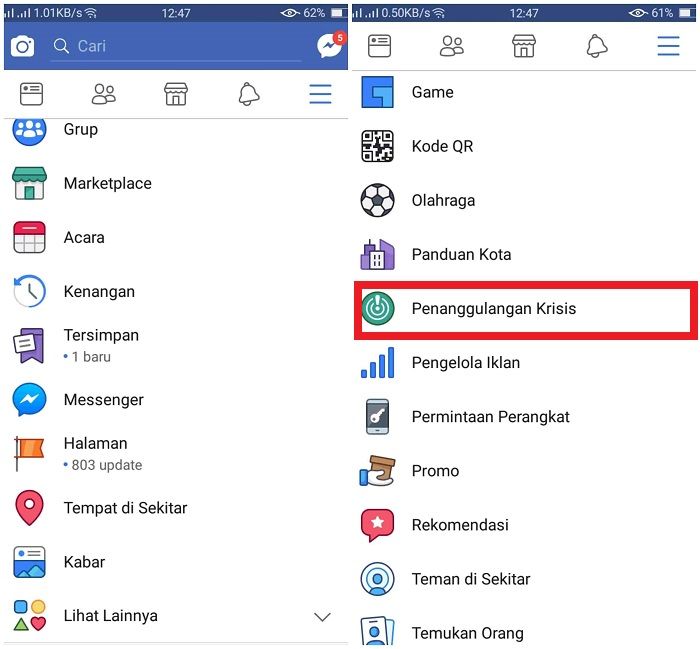Expand Lihat Lainnya menu row

pos(175,616)
